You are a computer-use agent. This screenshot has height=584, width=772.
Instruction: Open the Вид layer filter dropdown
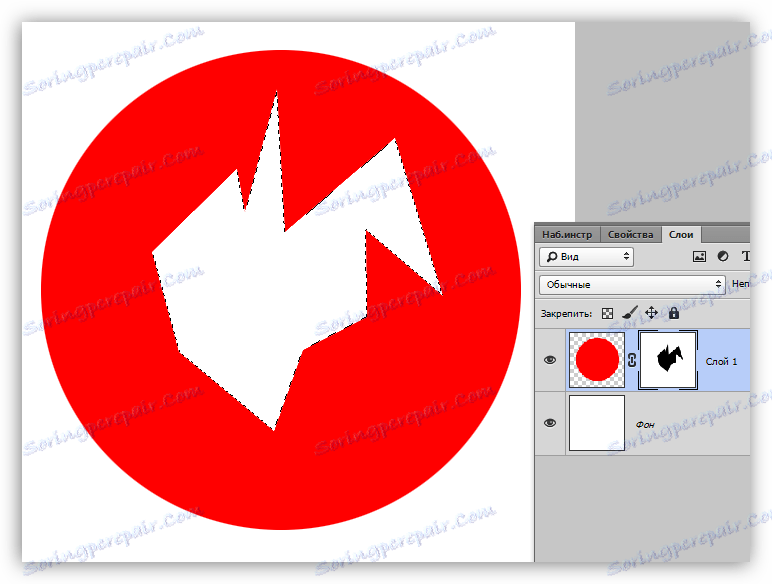pos(586,257)
